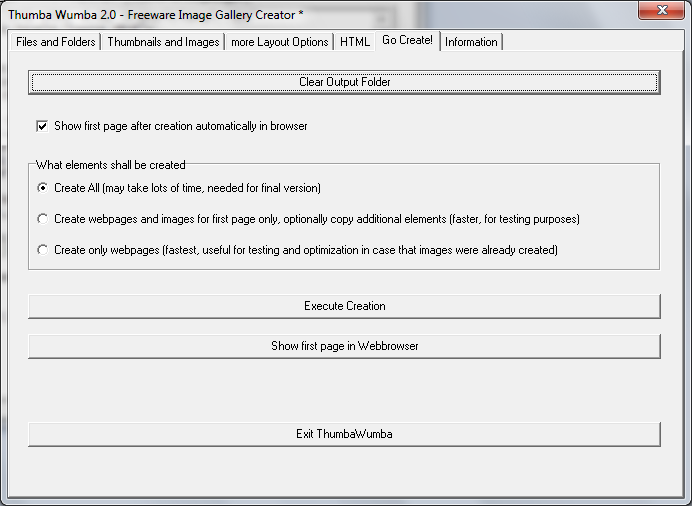
Task: Choose first-page-only webpages and images radio circle
Action: pyautogui.click(x=42, y=219)
